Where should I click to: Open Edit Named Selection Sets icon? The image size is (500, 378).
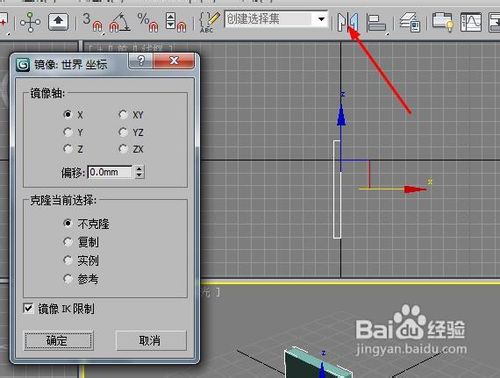209,22
